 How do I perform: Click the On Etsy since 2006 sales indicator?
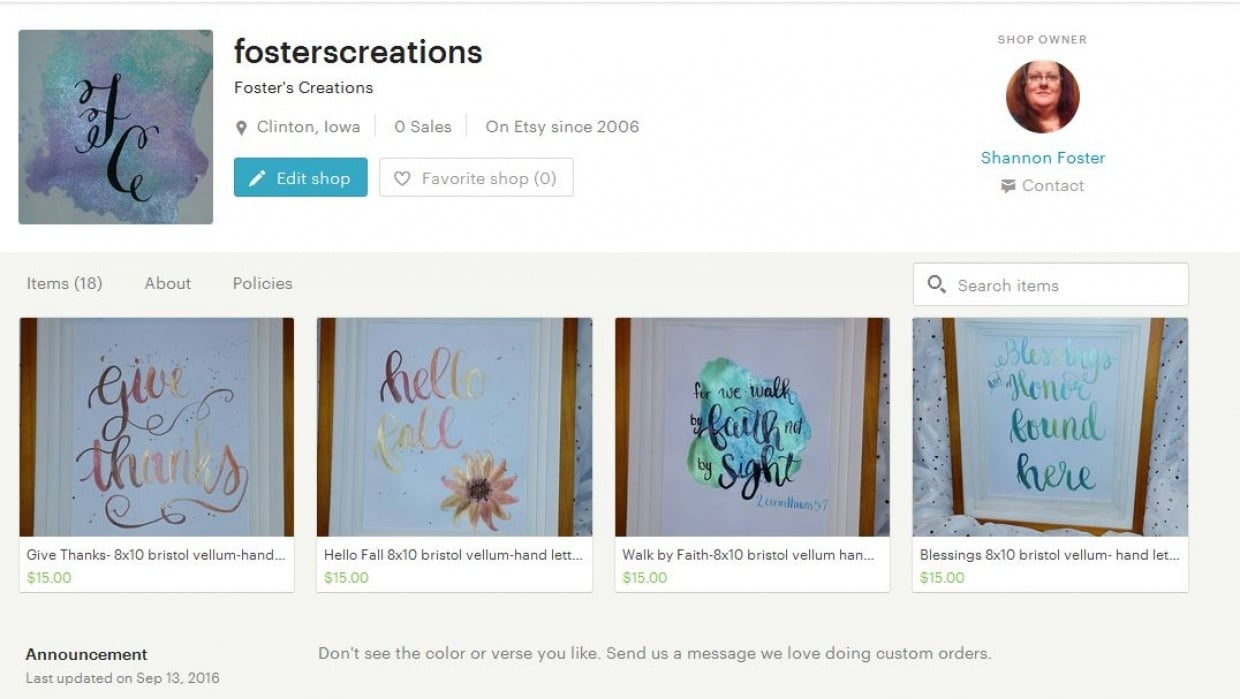(562, 127)
